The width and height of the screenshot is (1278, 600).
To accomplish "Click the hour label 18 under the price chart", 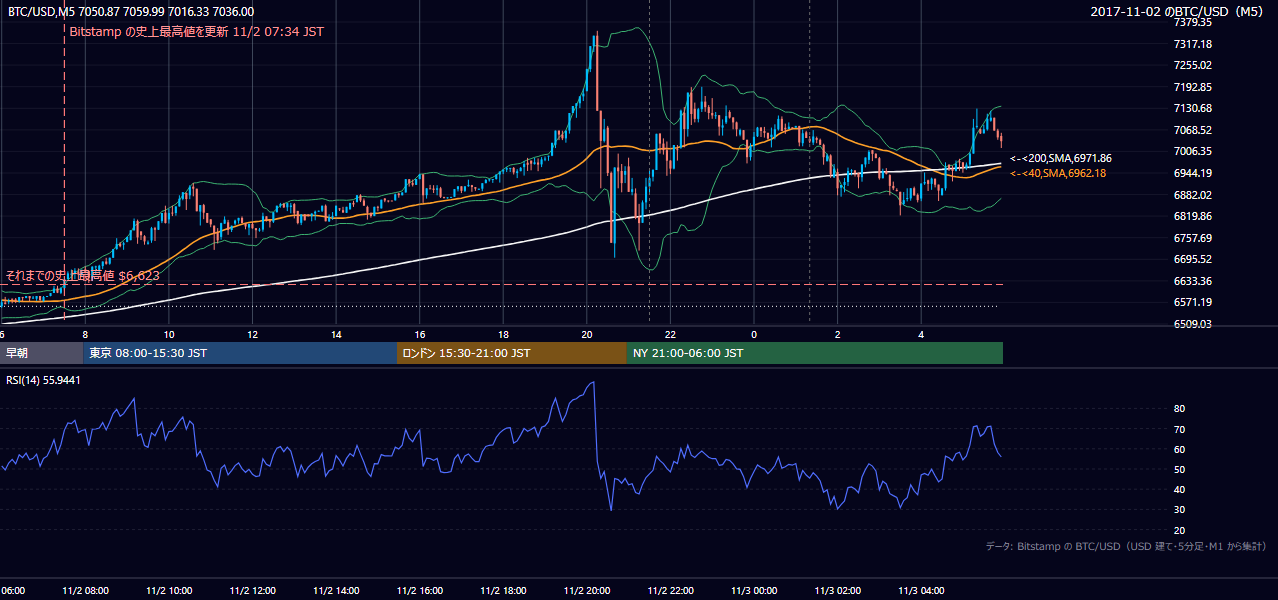I will point(503,334).
